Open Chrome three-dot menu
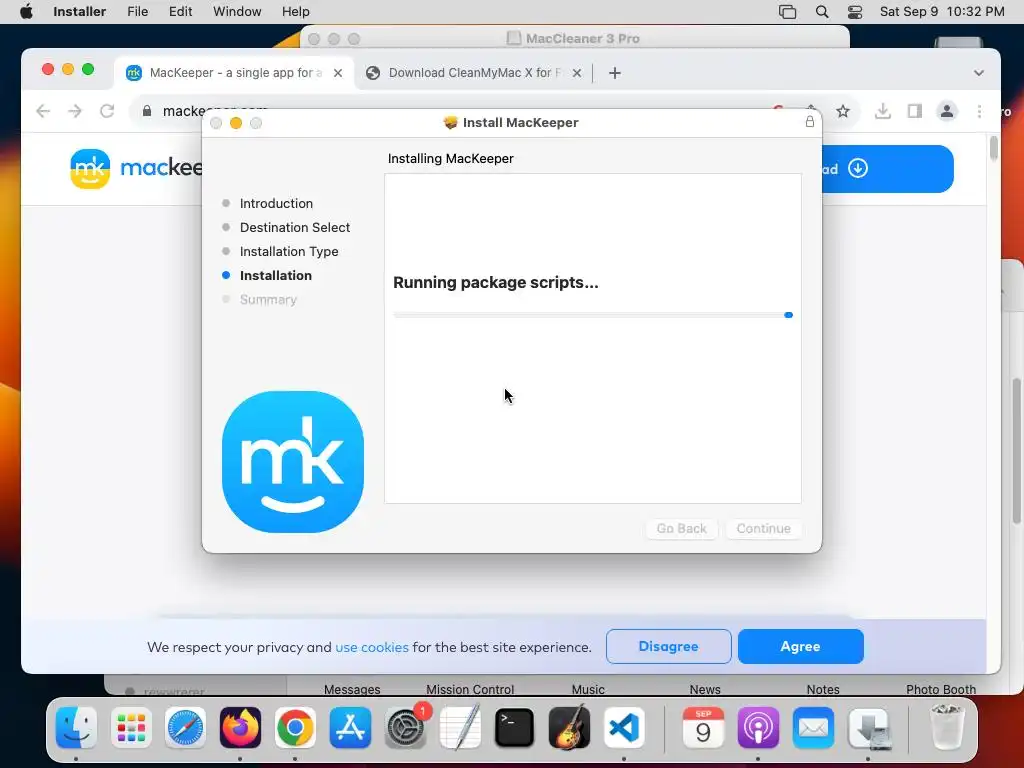Image resolution: width=1024 pixels, height=768 pixels. tap(979, 111)
